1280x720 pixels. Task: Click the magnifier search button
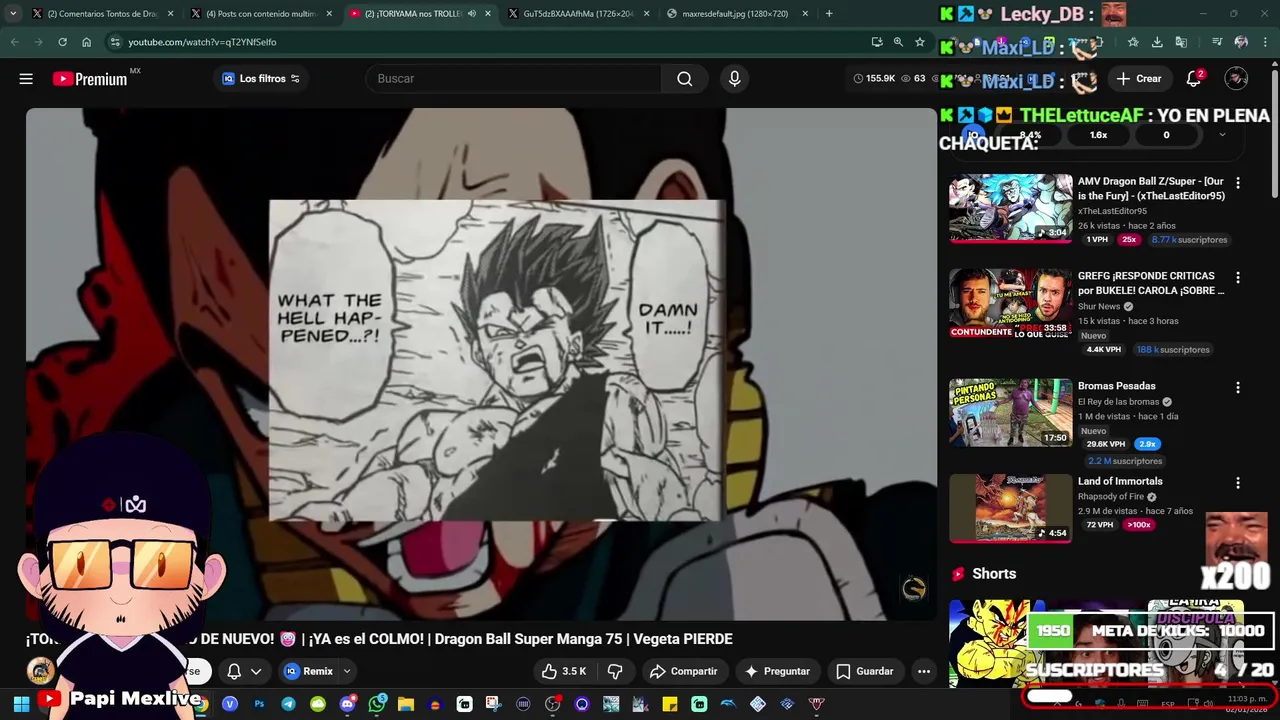[x=685, y=79]
